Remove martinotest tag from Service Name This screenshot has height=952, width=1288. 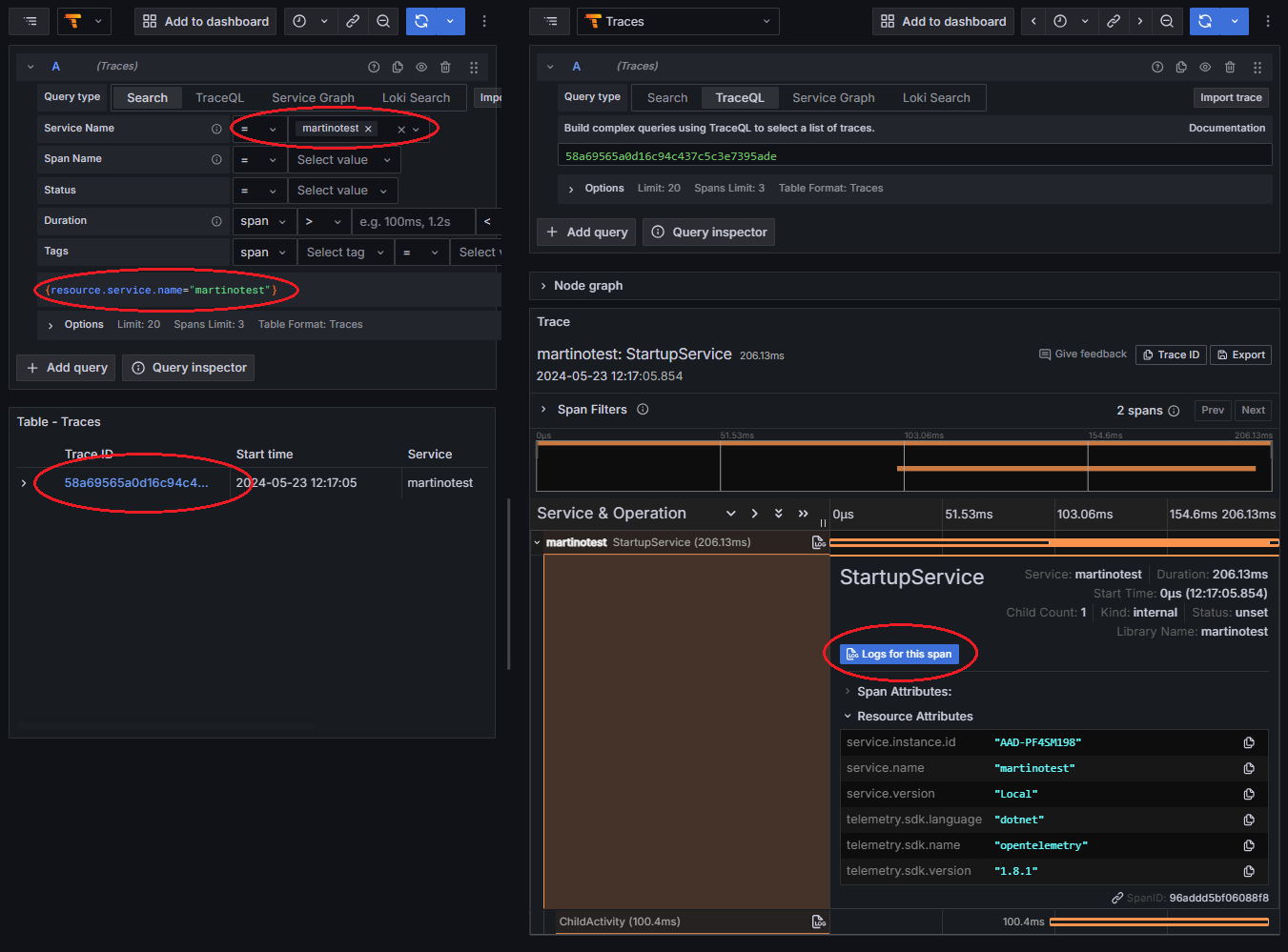368,129
